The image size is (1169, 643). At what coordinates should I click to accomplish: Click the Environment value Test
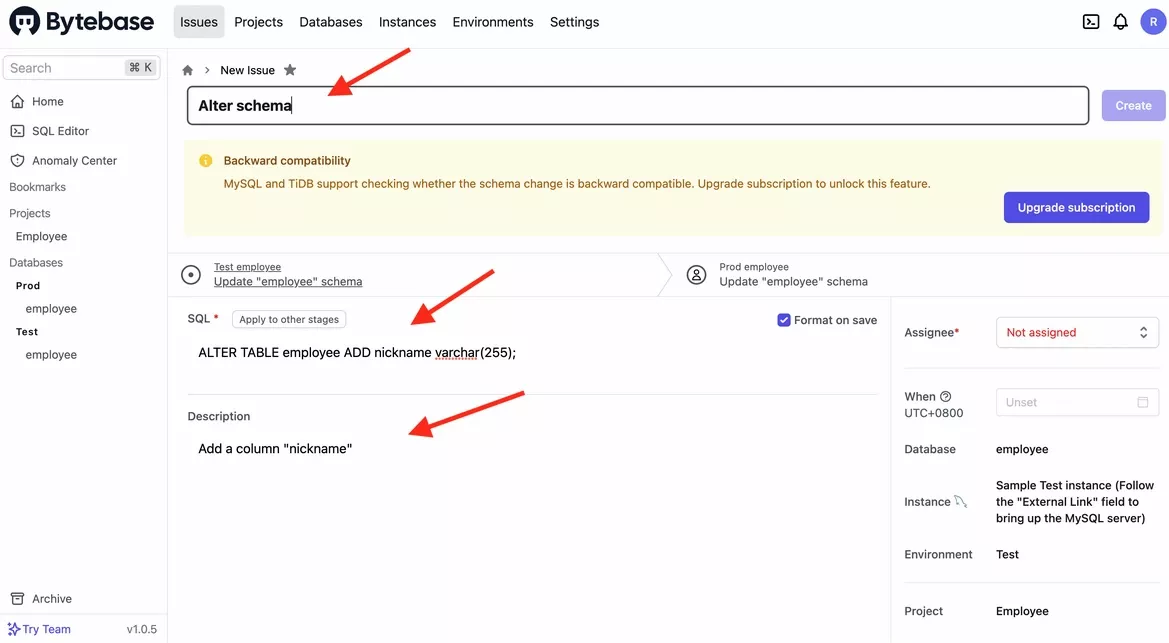[x=1007, y=554]
